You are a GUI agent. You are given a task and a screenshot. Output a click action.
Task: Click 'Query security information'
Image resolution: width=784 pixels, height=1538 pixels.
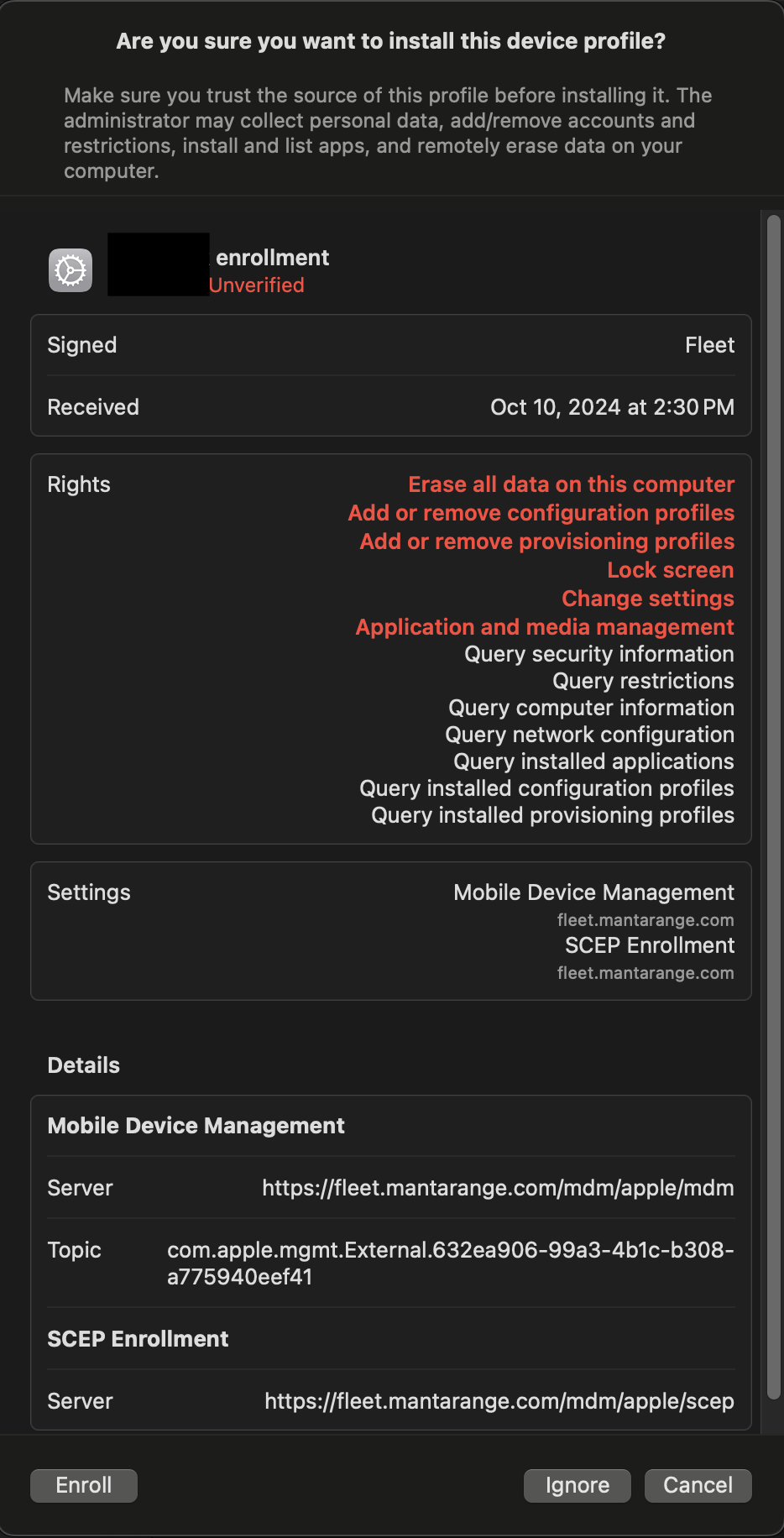click(599, 654)
